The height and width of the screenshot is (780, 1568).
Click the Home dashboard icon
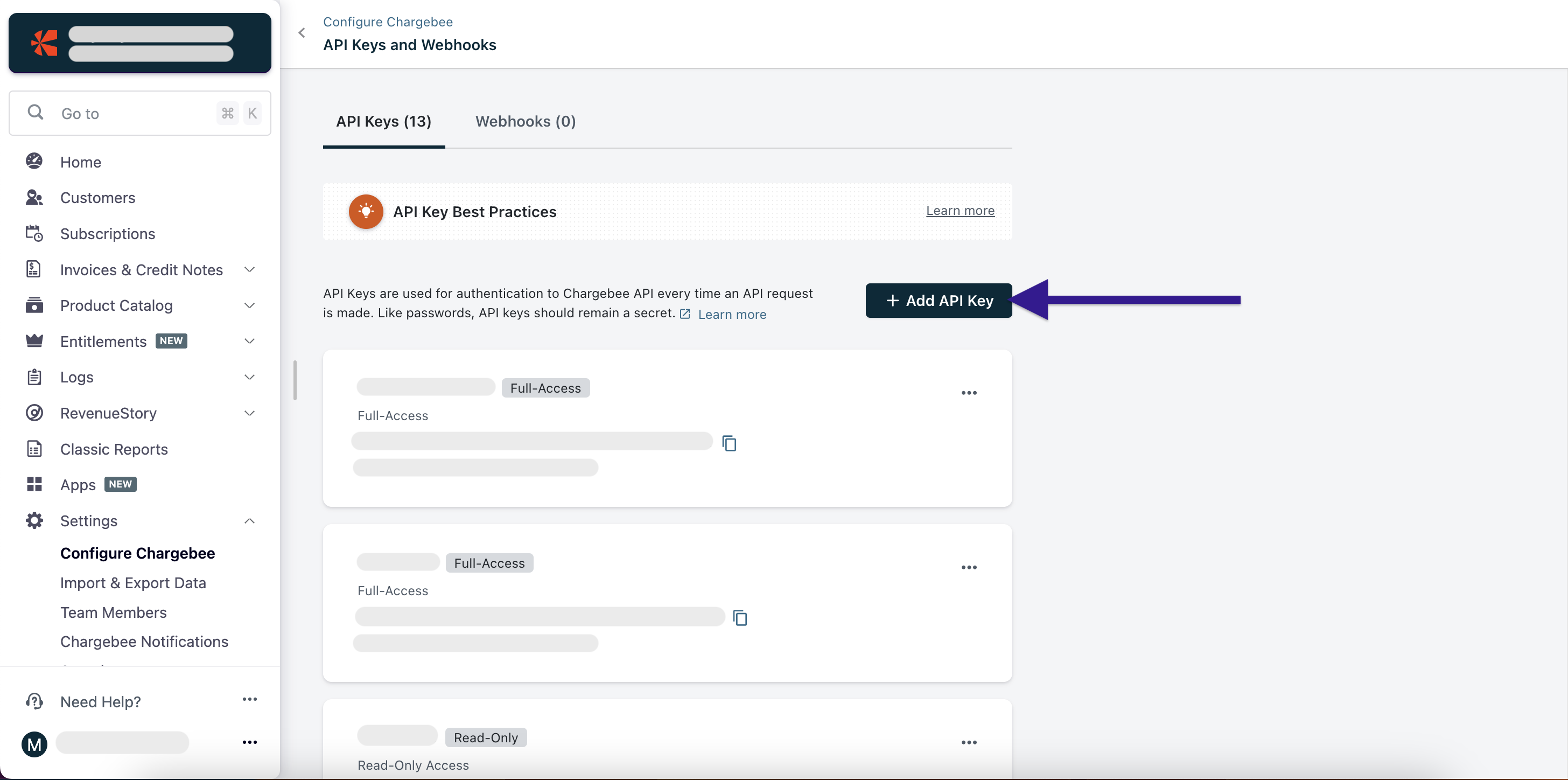34,162
